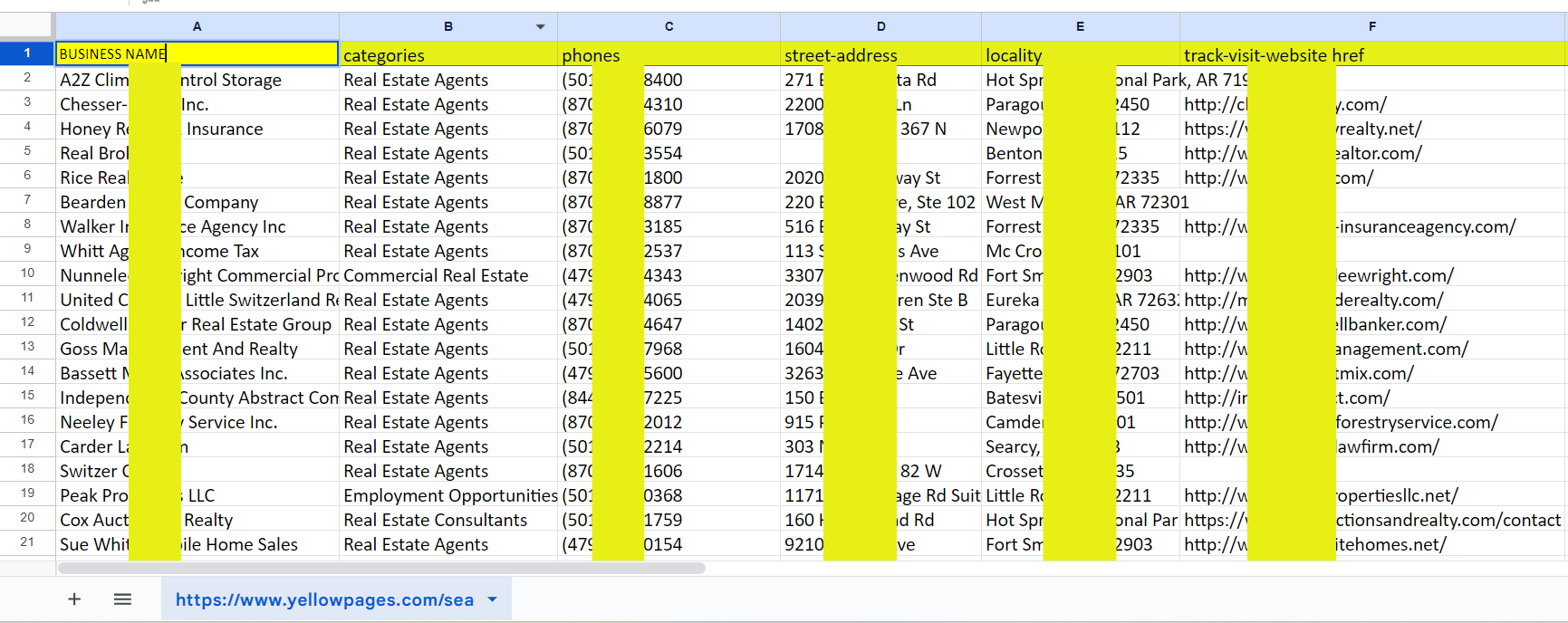
Task: Open the all sheets list icon
Action: tap(122, 599)
